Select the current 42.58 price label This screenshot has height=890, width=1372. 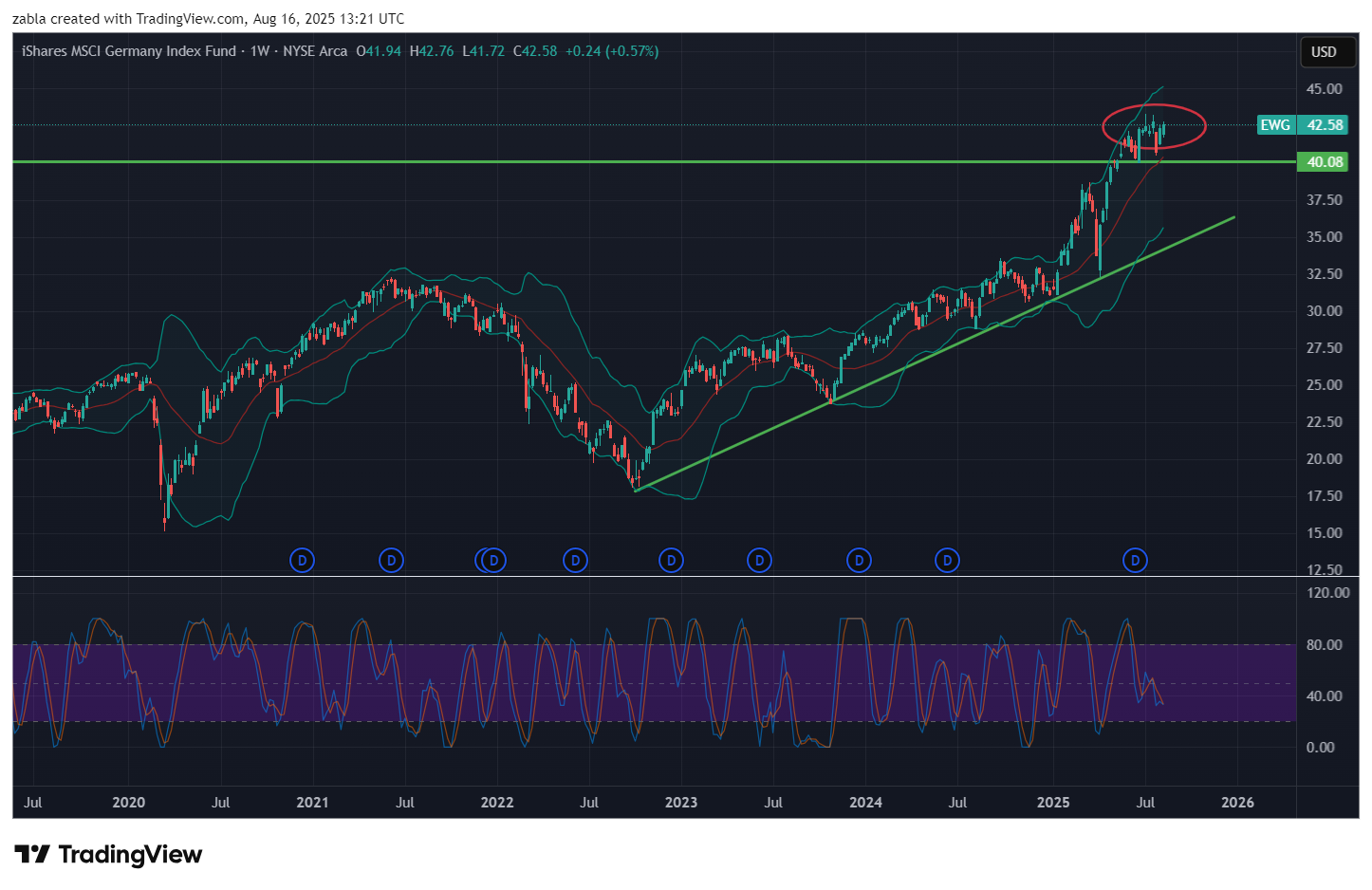[1325, 125]
